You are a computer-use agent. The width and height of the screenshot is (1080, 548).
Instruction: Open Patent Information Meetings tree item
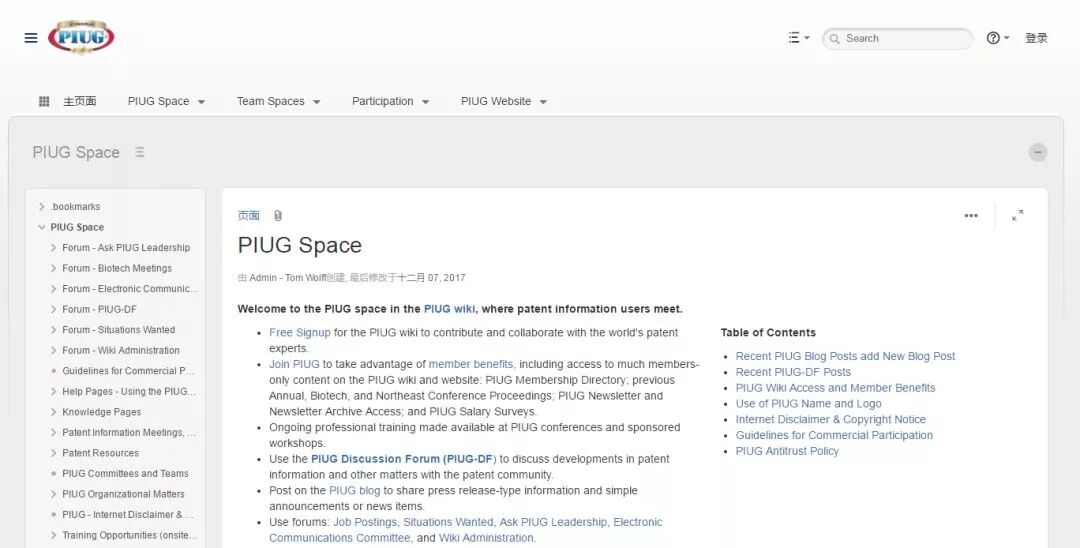tap(129, 432)
